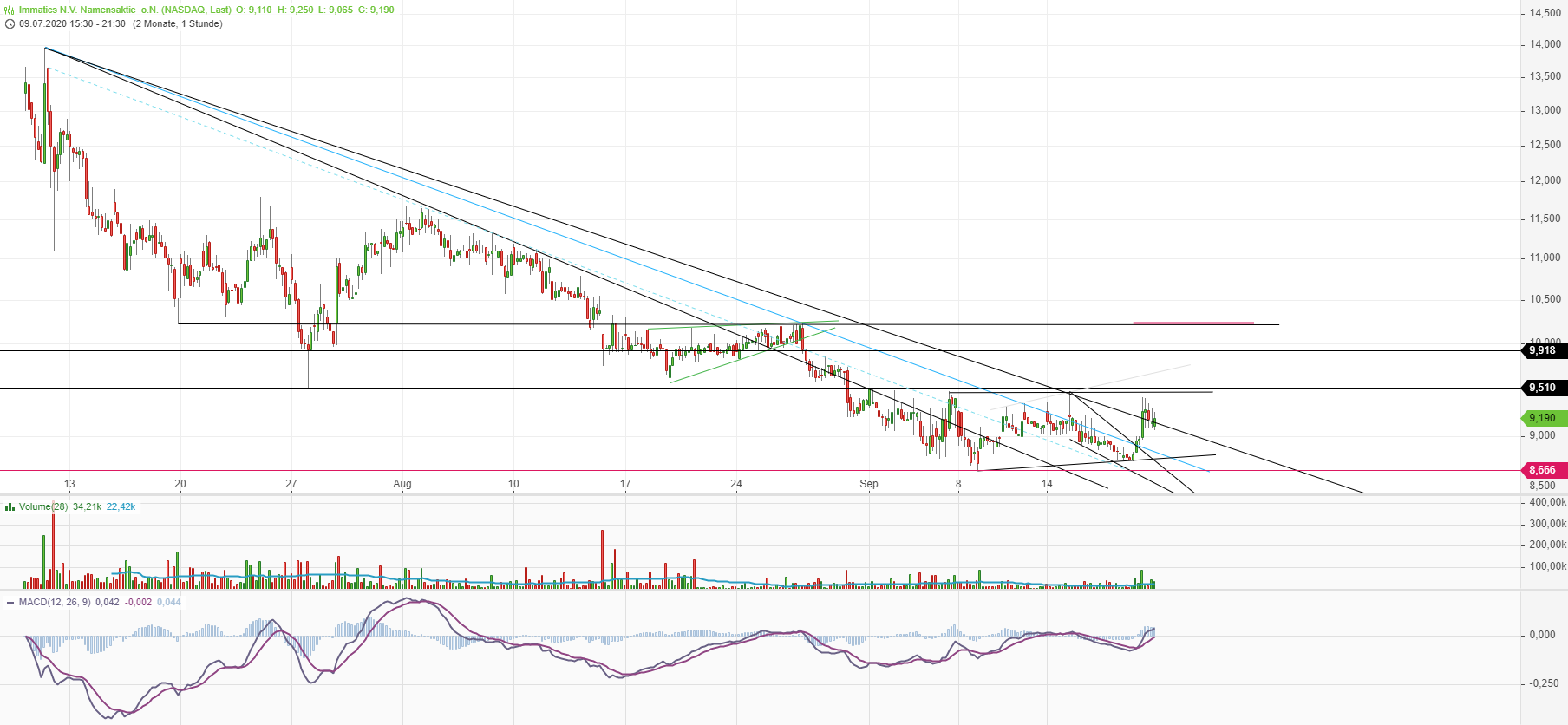The image size is (1568, 725).
Task: Select the Immatics N.V. Namensaktie title text
Action: (x=77, y=10)
